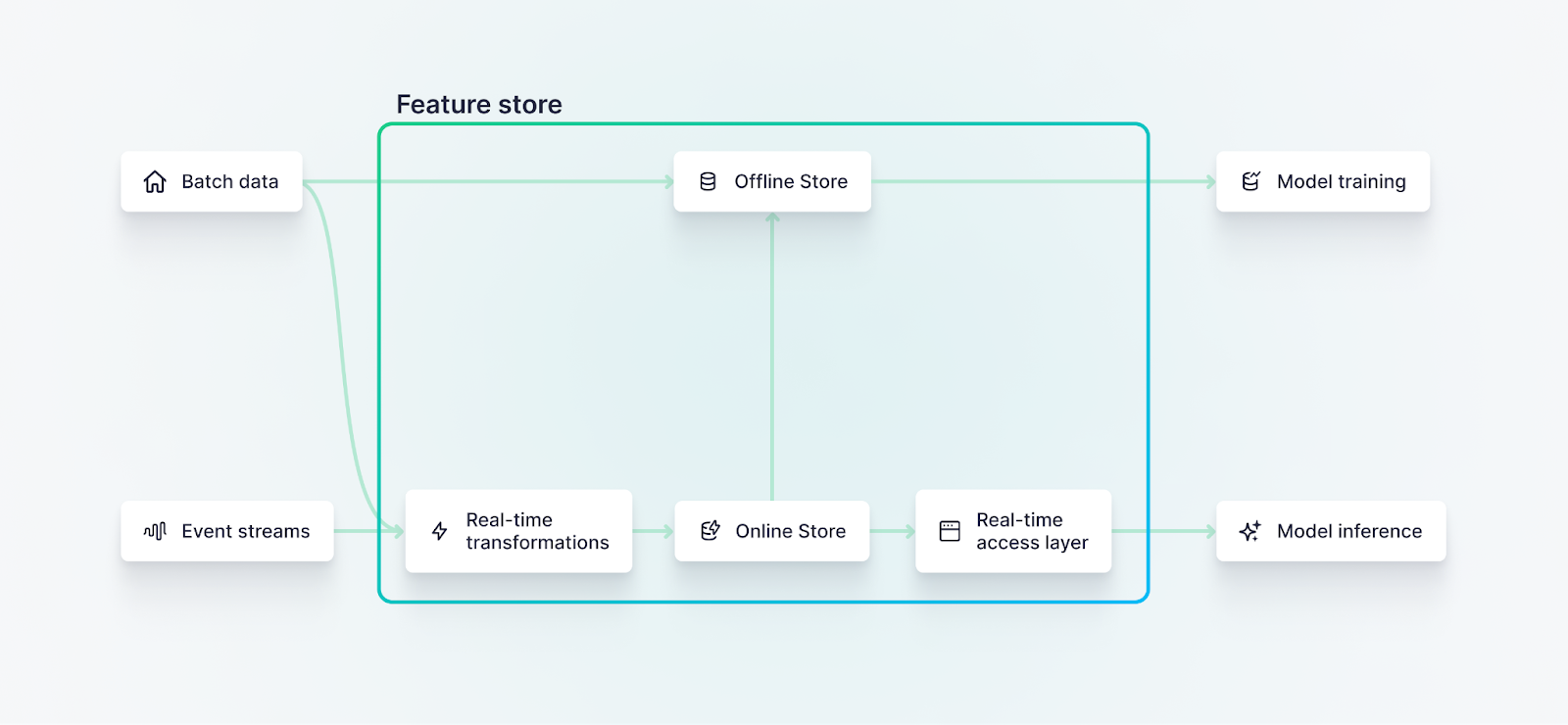Click the window icon for Real-time access layer
The width and height of the screenshot is (1568, 725).
click(x=950, y=531)
